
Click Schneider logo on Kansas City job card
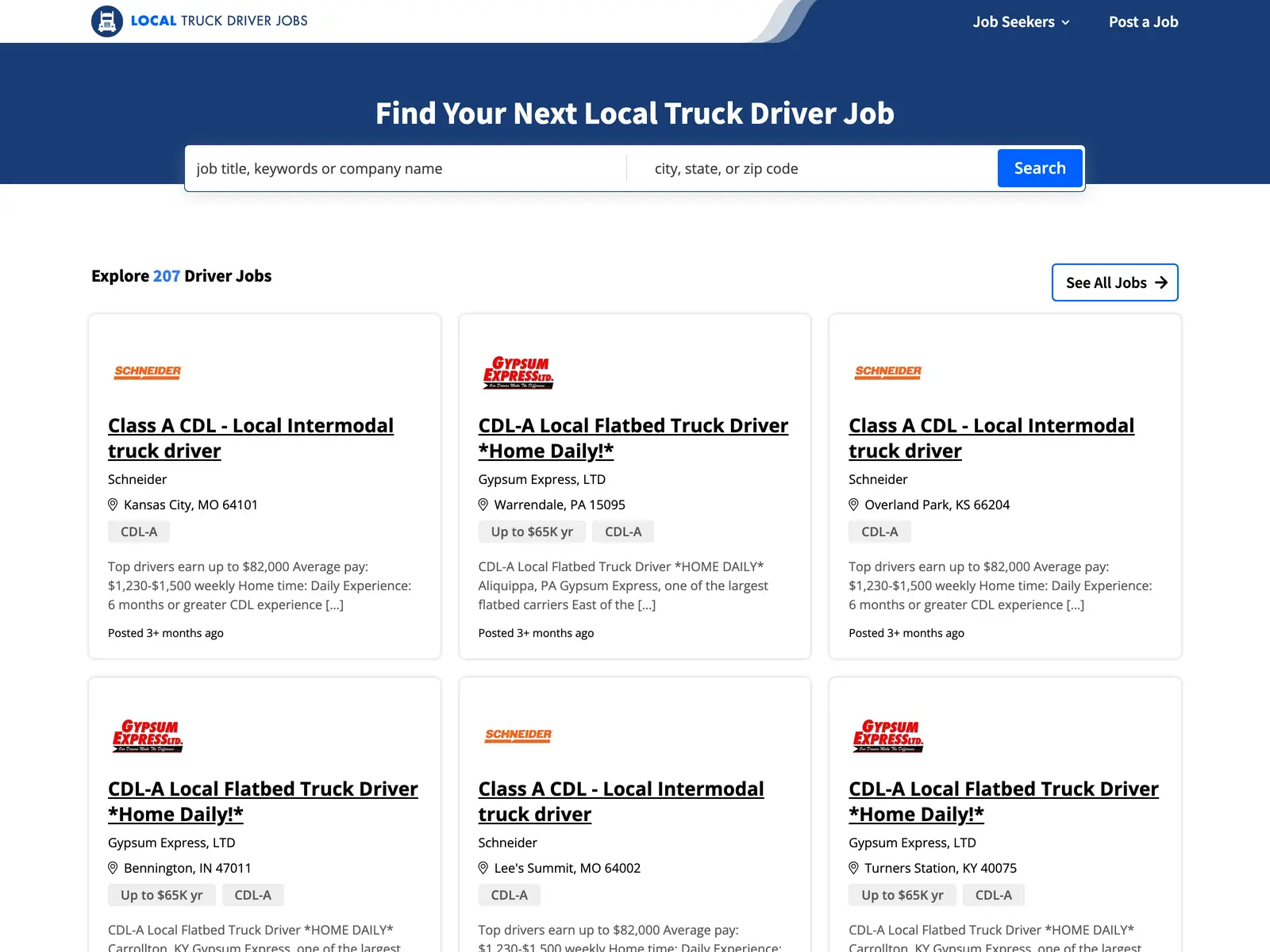point(148,372)
